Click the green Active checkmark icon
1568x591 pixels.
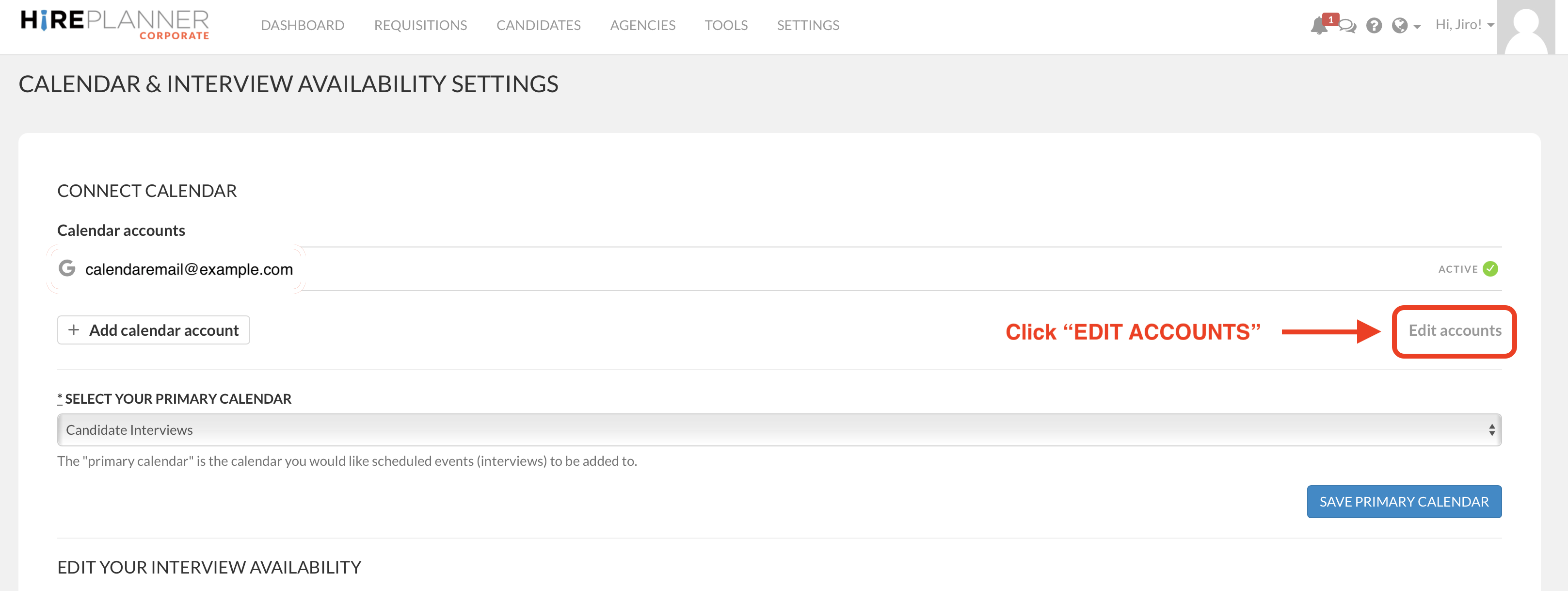pyautogui.click(x=1491, y=269)
